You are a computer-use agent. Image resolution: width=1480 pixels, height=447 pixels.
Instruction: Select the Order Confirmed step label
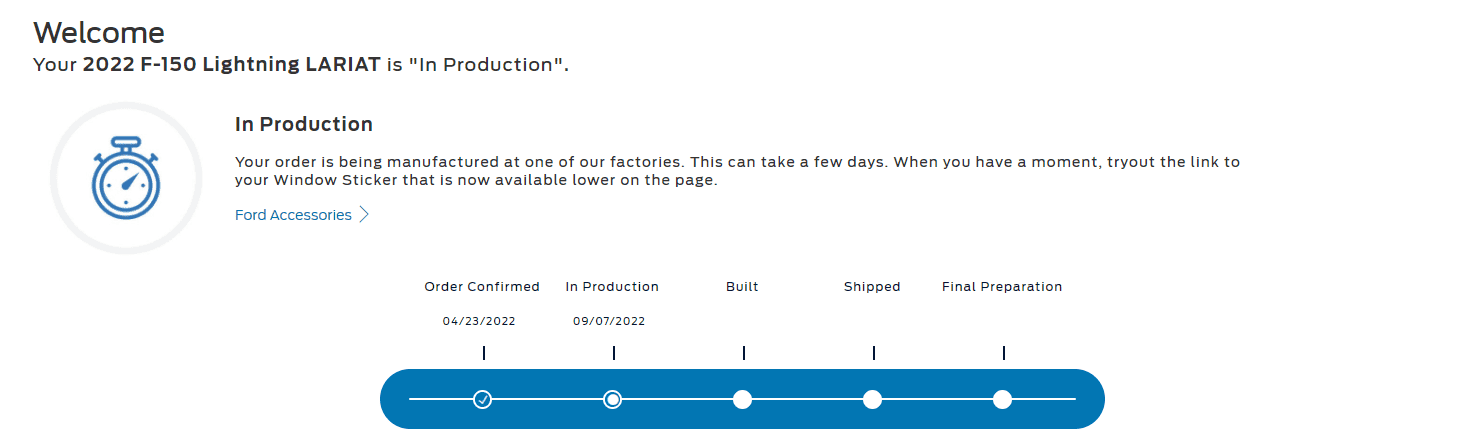click(x=482, y=287)
